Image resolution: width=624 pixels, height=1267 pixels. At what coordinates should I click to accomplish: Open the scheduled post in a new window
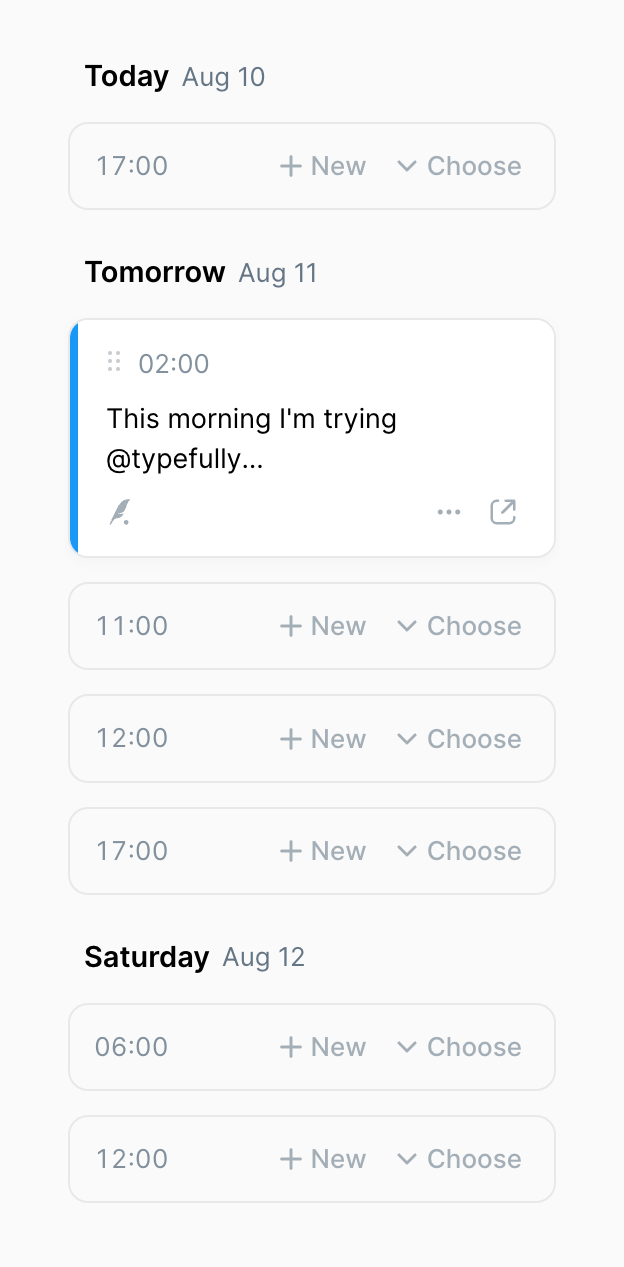pyautogui.click(x=503, y=511)
